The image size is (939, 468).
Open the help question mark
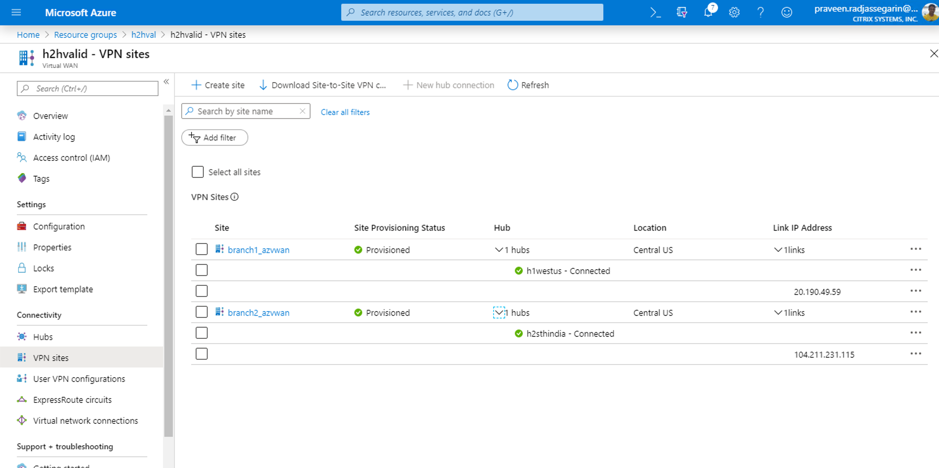tap(761, 12)
